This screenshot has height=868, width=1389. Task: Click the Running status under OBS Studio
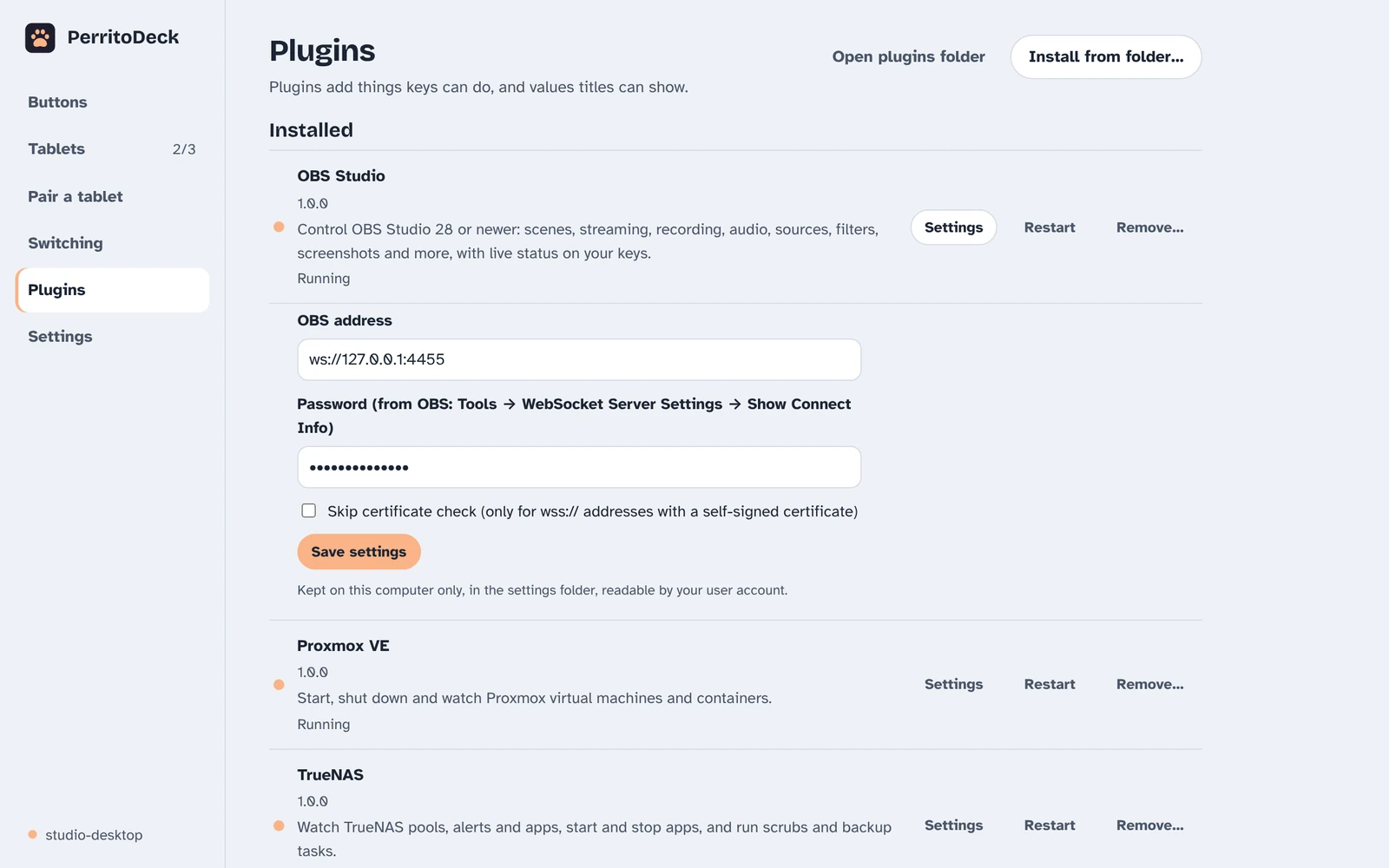click(x=324, y=279)
